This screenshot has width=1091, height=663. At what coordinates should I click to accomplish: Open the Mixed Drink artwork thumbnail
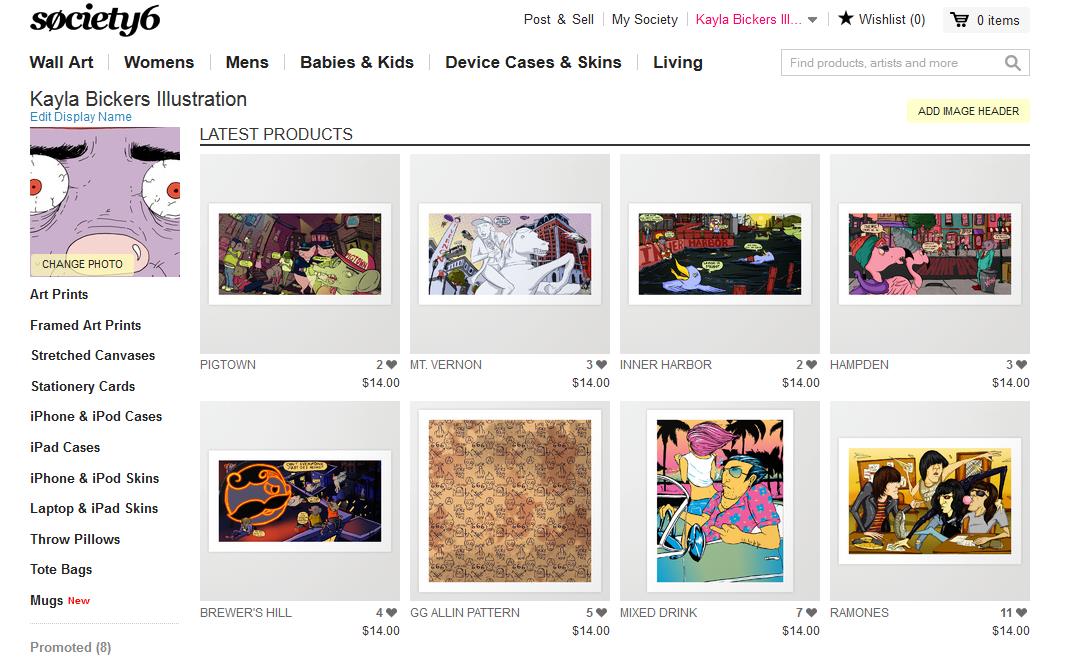719,501
